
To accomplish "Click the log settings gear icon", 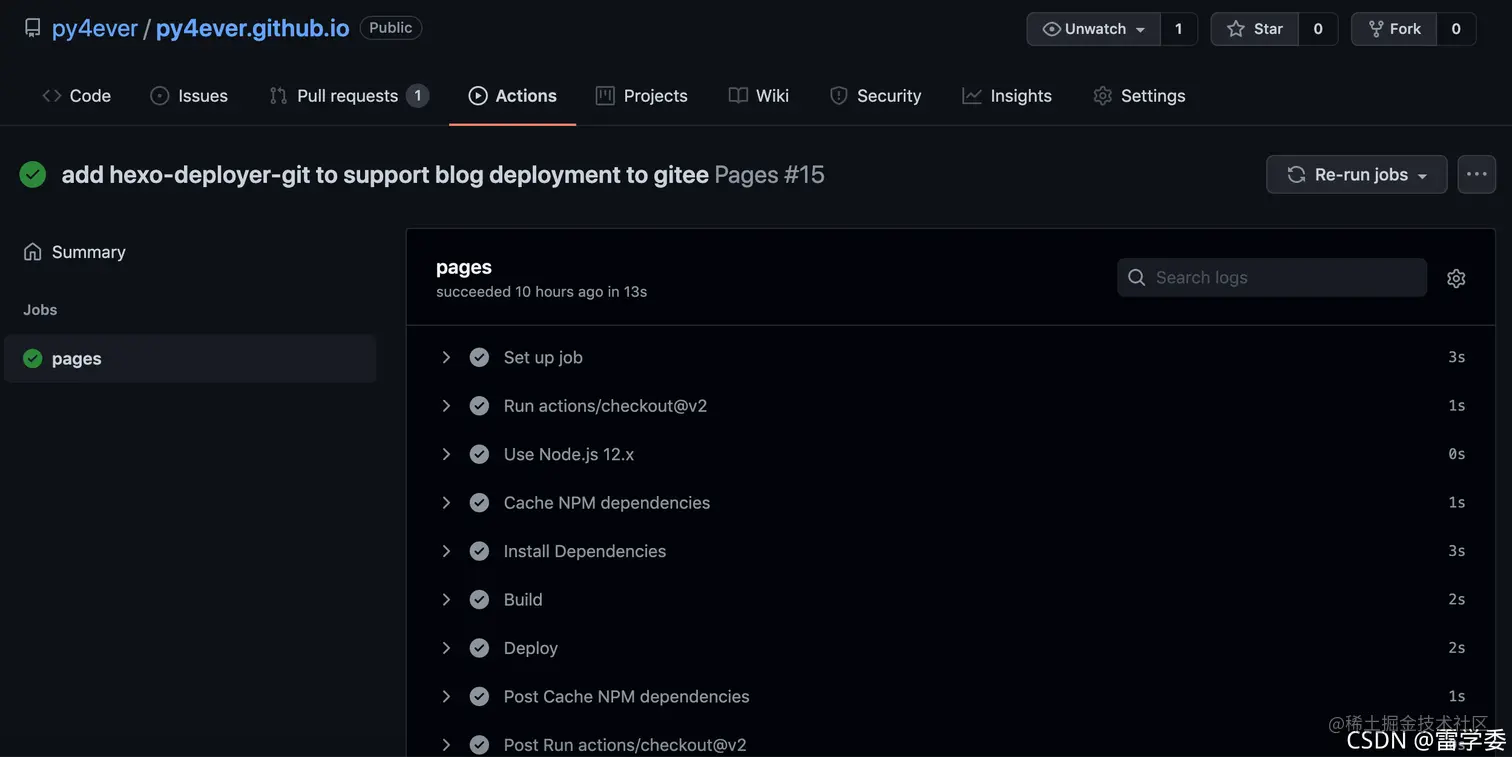I will [1456, 278].
